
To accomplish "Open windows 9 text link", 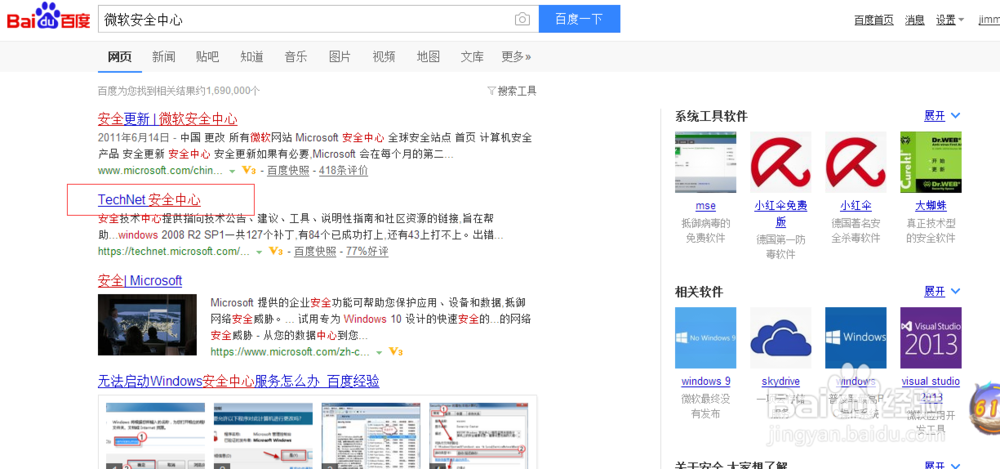I will [705, 382].
